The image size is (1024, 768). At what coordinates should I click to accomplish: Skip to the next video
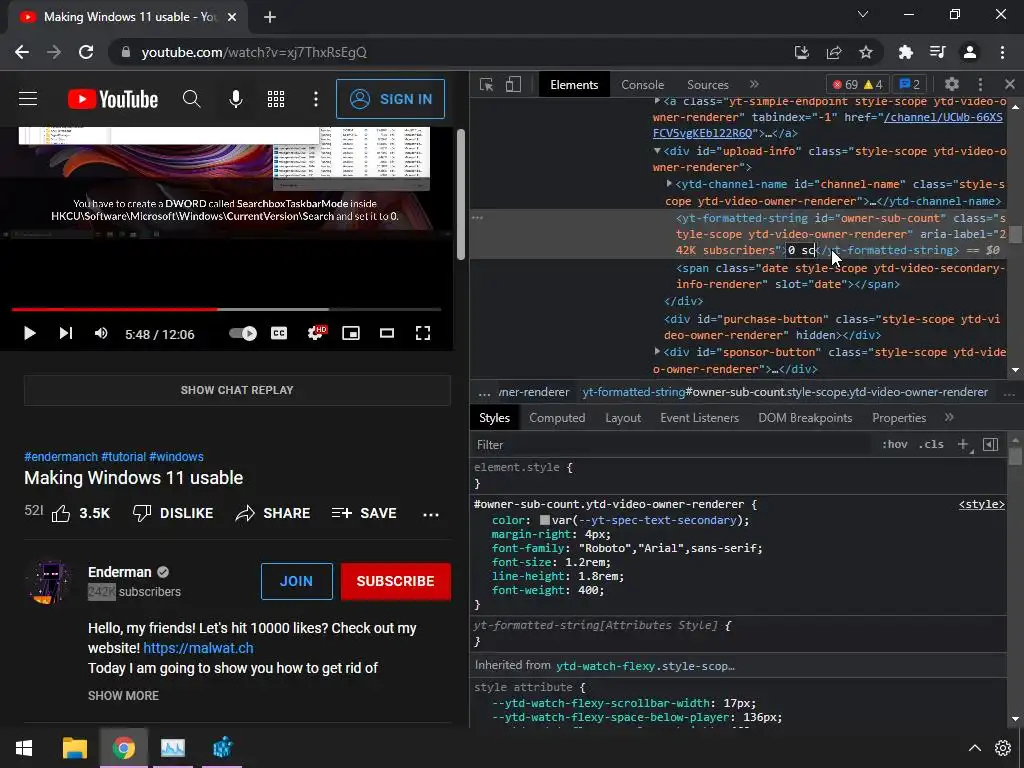65,334
